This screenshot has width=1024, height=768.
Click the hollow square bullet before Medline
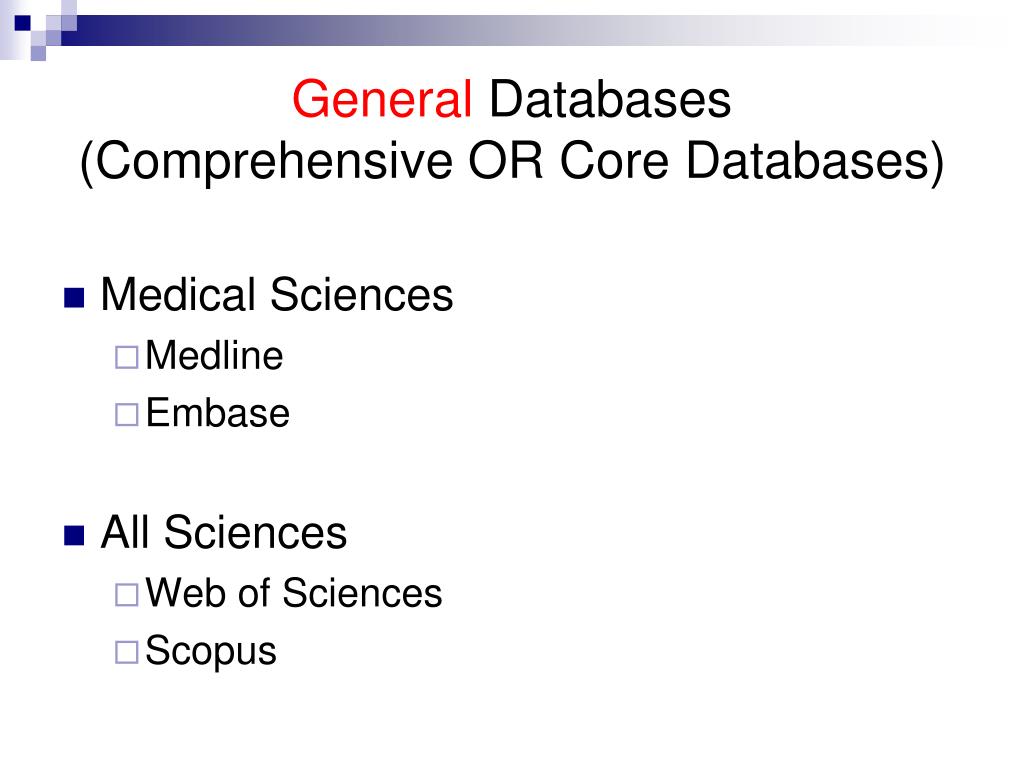pyautogui.click(x=126, y=357)
